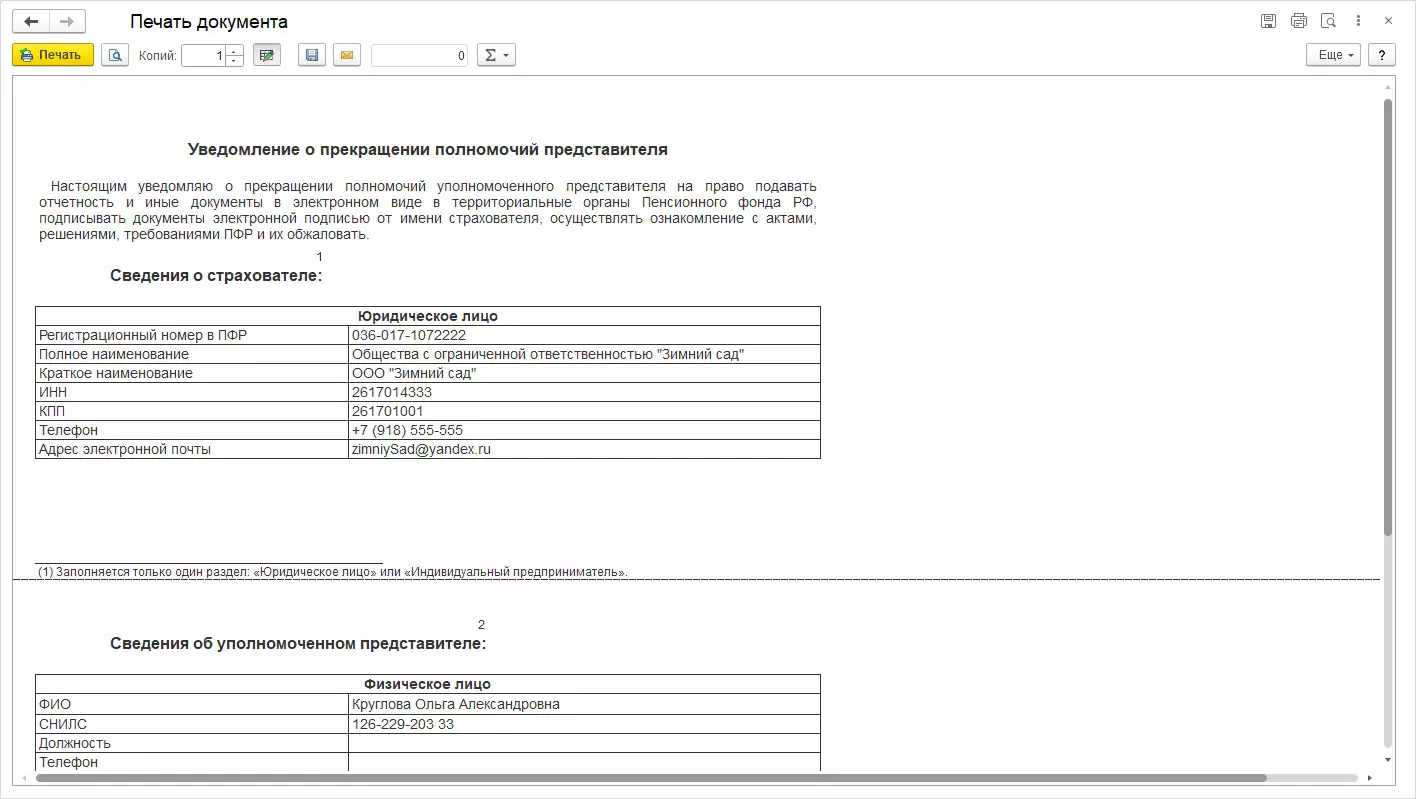The image size is (1416, 799).
Task: Click the yellow Печать button
Action: point(53,55)
